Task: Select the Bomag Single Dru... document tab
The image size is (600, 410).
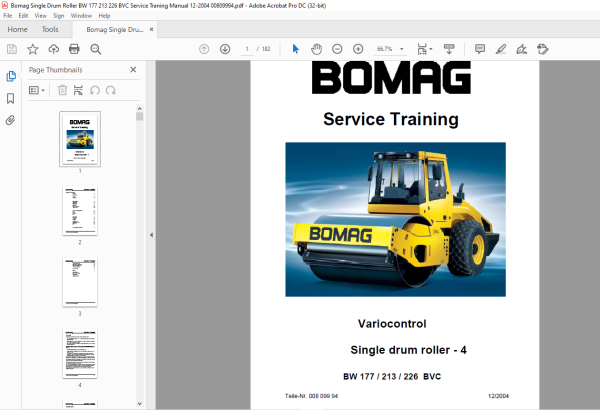Action: coord(114,29)
